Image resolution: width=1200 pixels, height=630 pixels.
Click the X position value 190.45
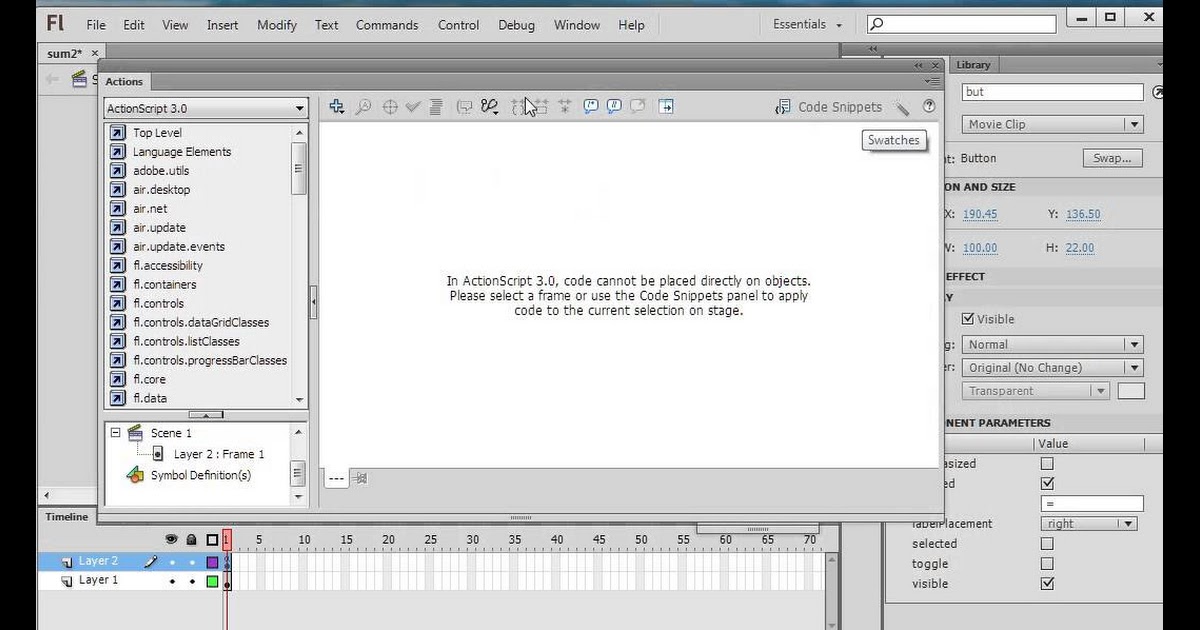click(x=979, y=214)
